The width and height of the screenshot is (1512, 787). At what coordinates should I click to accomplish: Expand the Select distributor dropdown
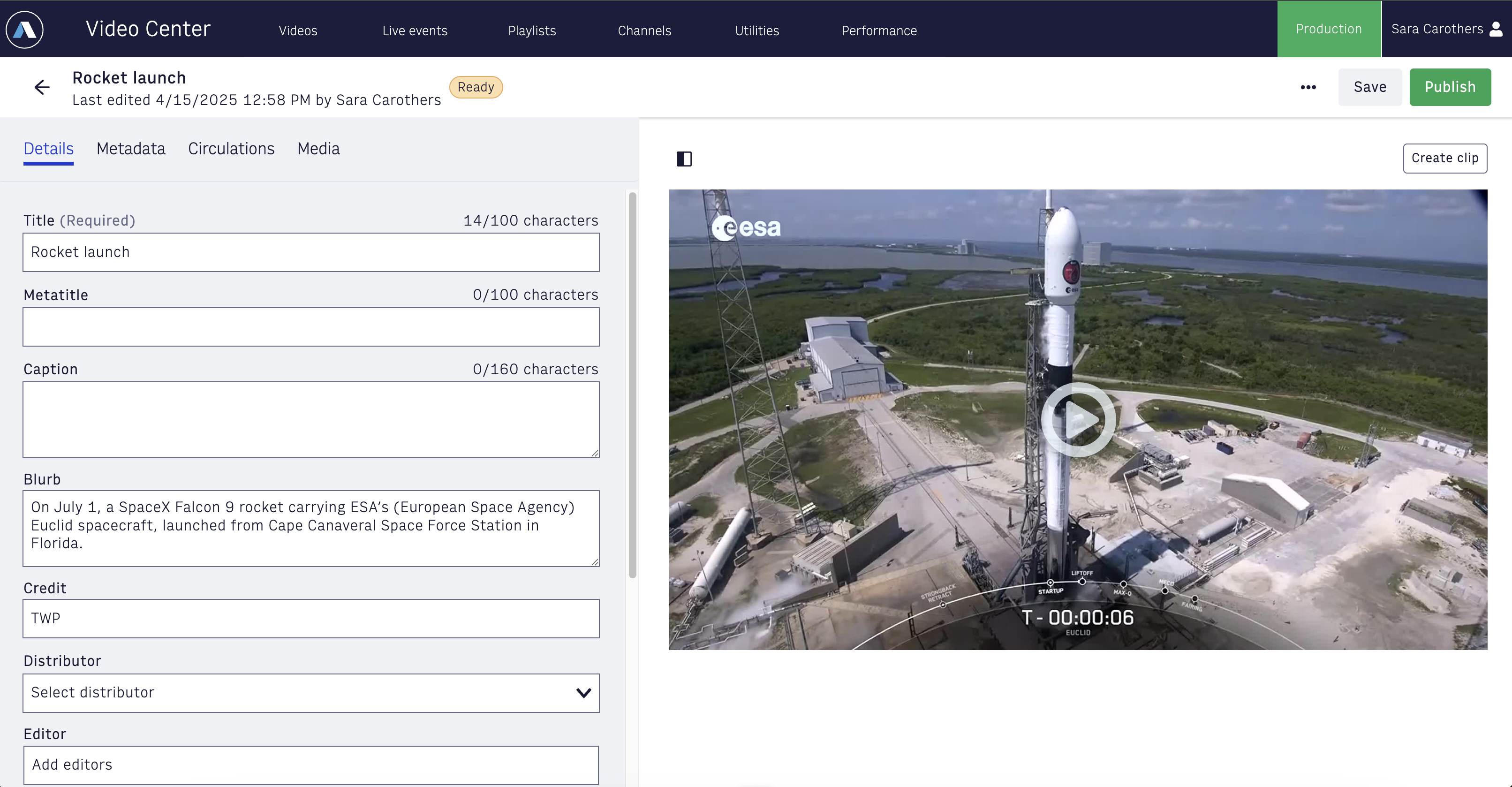(x=311, y=693)
